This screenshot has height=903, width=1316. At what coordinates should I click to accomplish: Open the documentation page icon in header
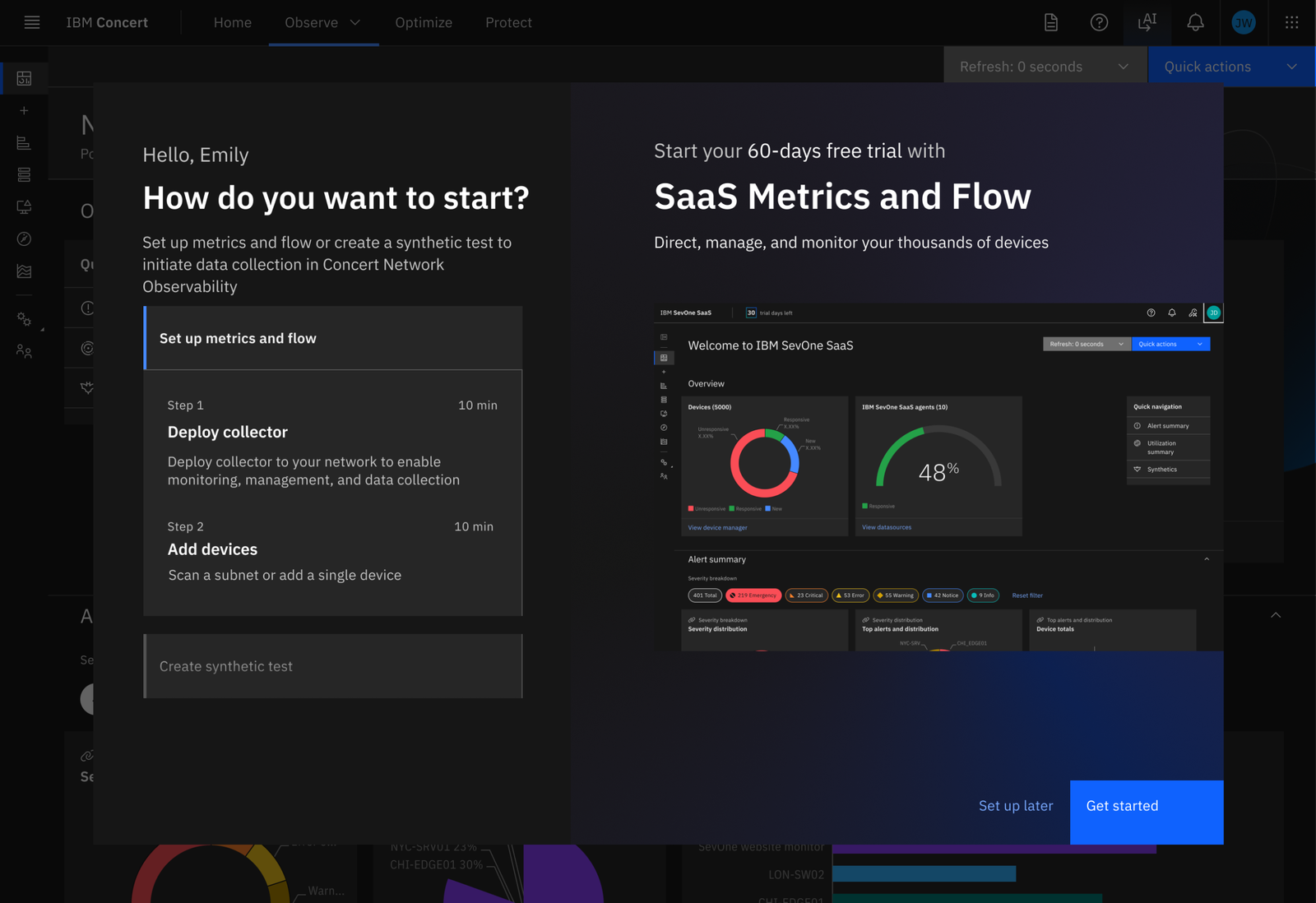click(1051, 22)
